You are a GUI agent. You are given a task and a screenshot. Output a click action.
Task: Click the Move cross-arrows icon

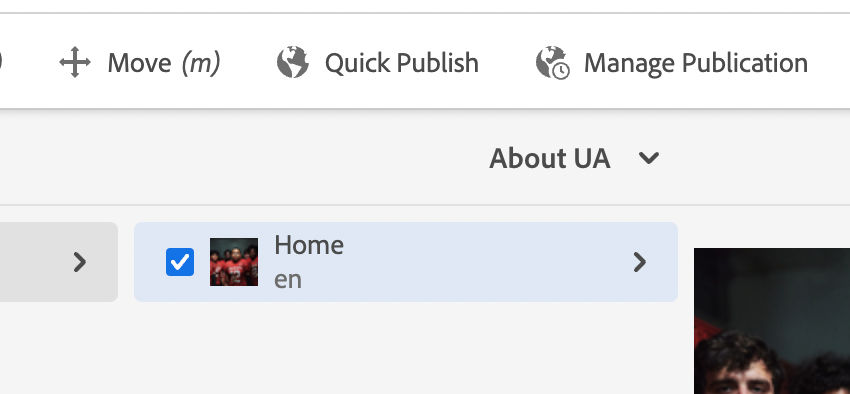(75, 62)
